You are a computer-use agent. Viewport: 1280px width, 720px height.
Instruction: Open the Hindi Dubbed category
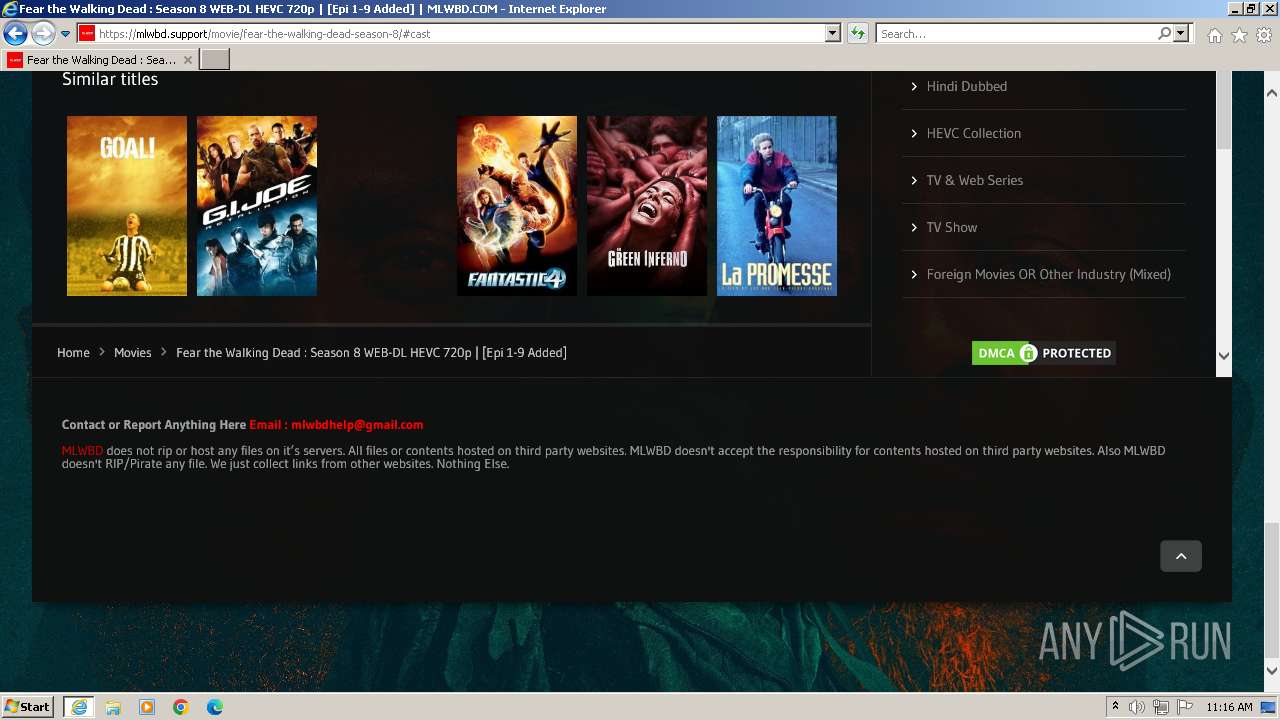(x=966, y=86)
